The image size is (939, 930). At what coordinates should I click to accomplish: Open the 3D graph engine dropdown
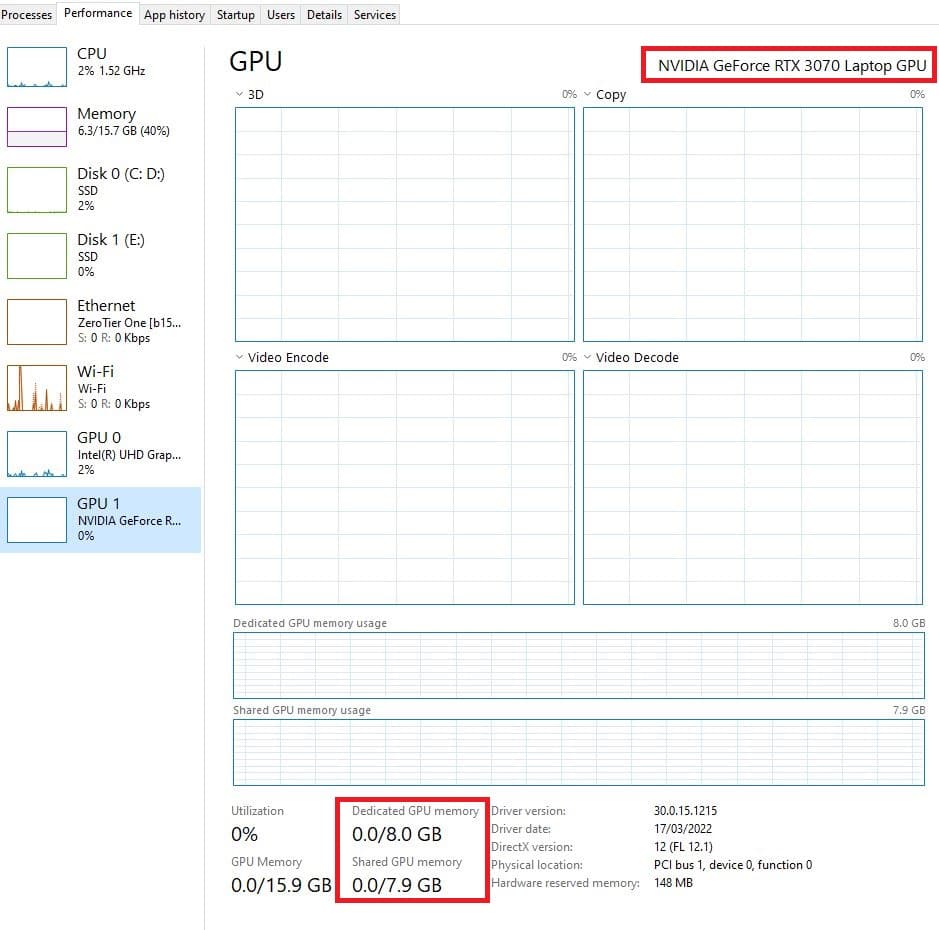coord(240,94)
